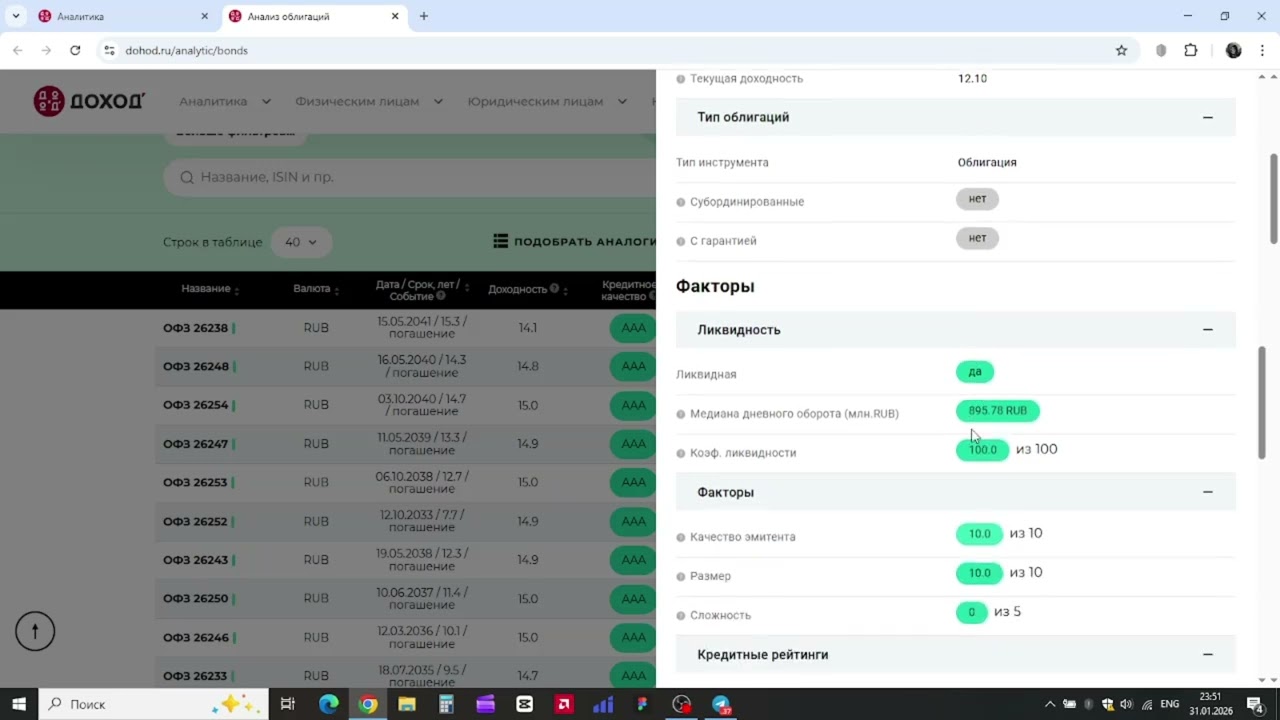Click the Подобрать аналоги button
This screenshot has height=720, width=1280.
(x=575, y=241)
